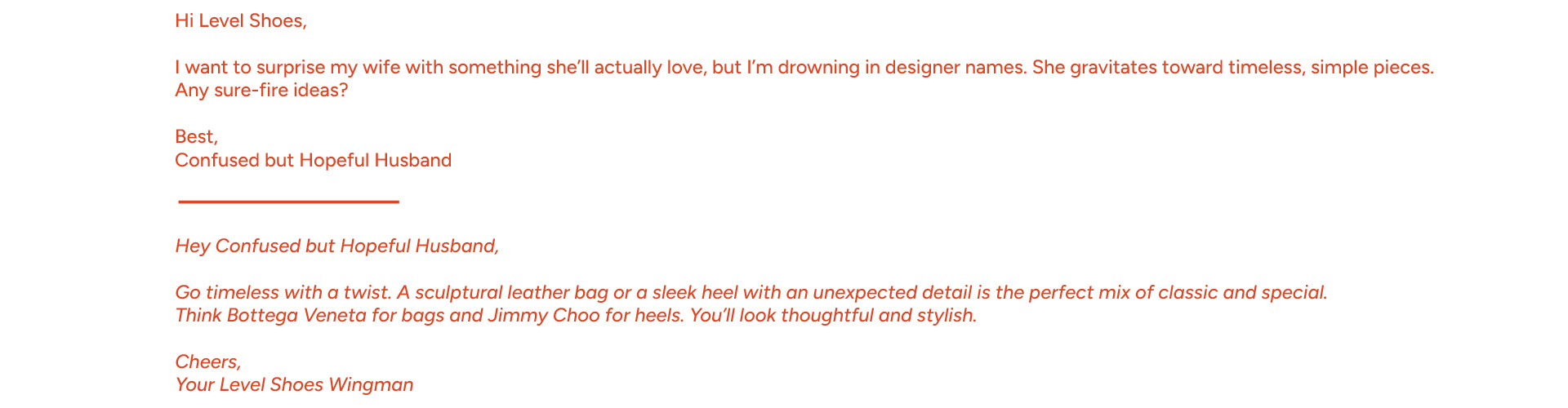
Task: Click the sentence "You'll look thoughtful and stylish."
Action: pyautogui.click(x=833, y=316)
